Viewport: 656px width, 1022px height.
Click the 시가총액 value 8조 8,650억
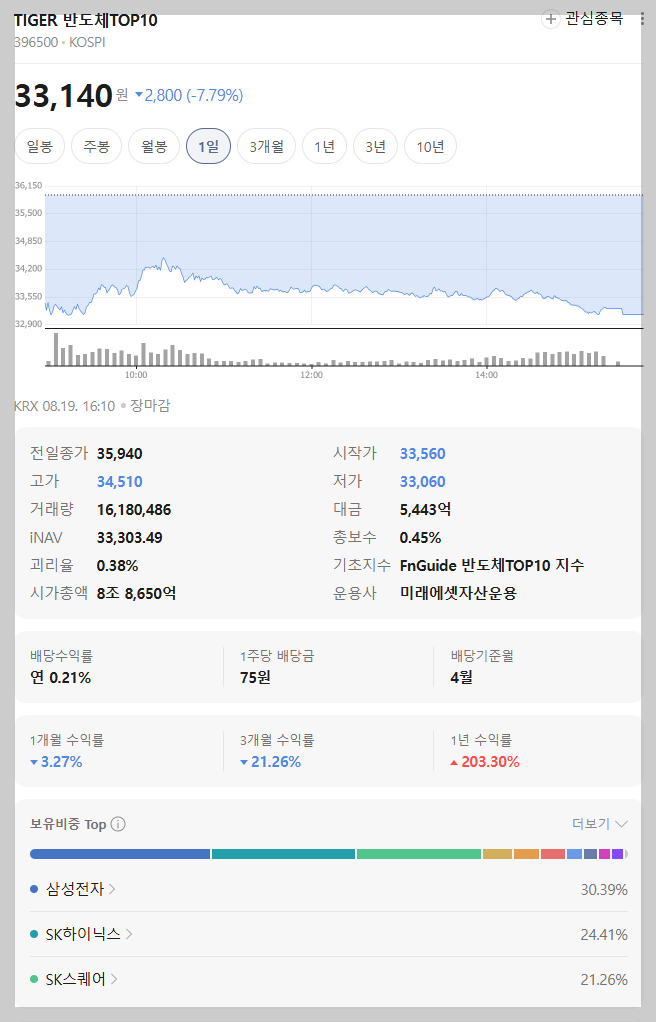pos(136,594)
